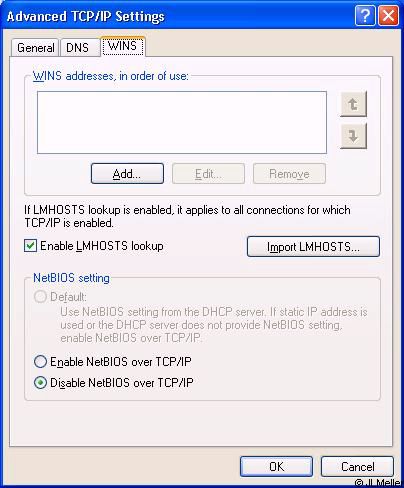Toggle the Enable LMHOSTS lookup checkbox
Screen dimensions: 404x488
30,246
